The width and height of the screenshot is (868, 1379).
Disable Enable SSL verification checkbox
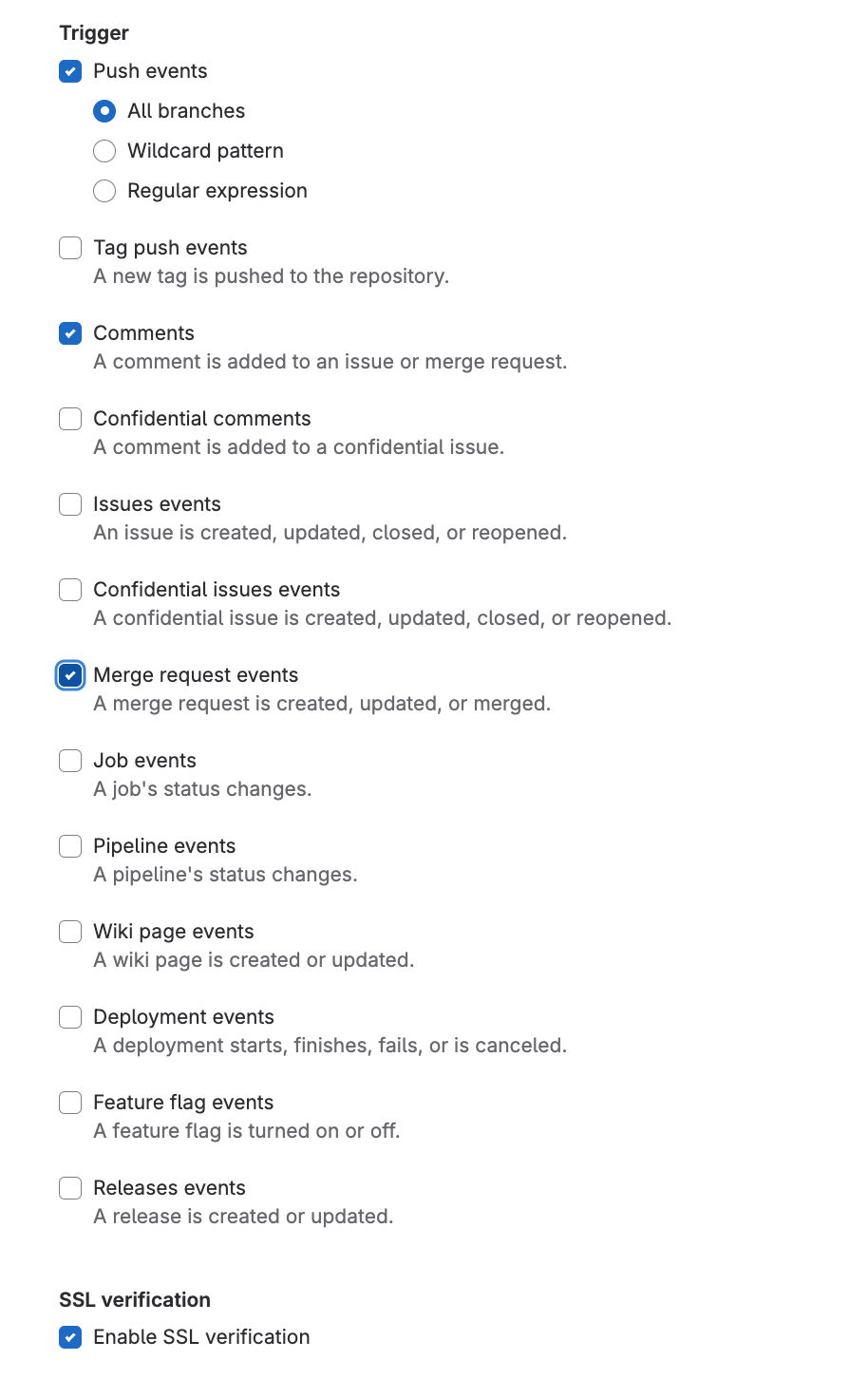click(x=70, y=1337)
